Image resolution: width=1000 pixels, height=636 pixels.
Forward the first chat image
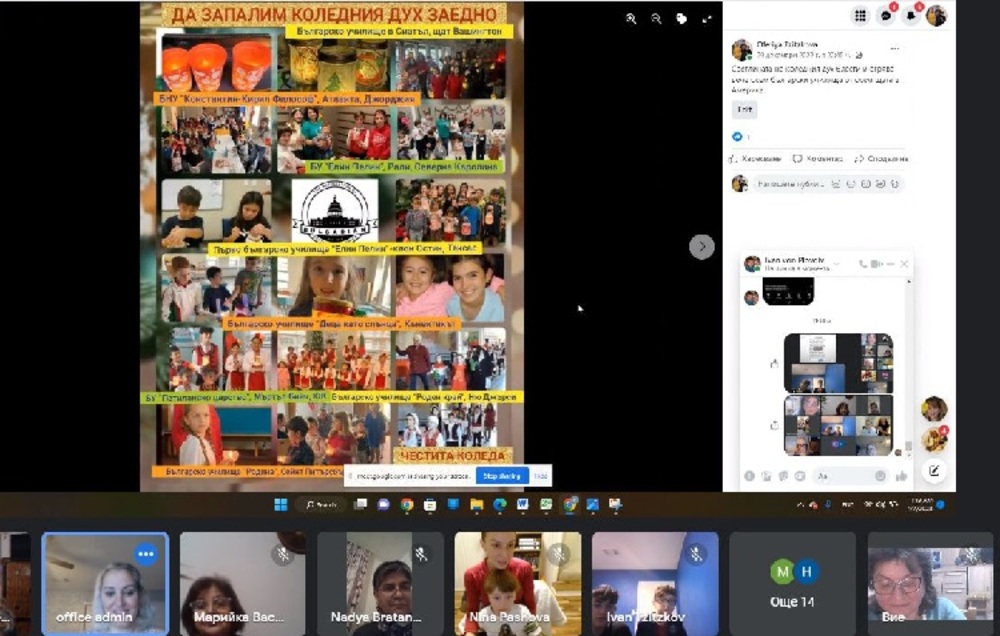(x=774, y=364)
